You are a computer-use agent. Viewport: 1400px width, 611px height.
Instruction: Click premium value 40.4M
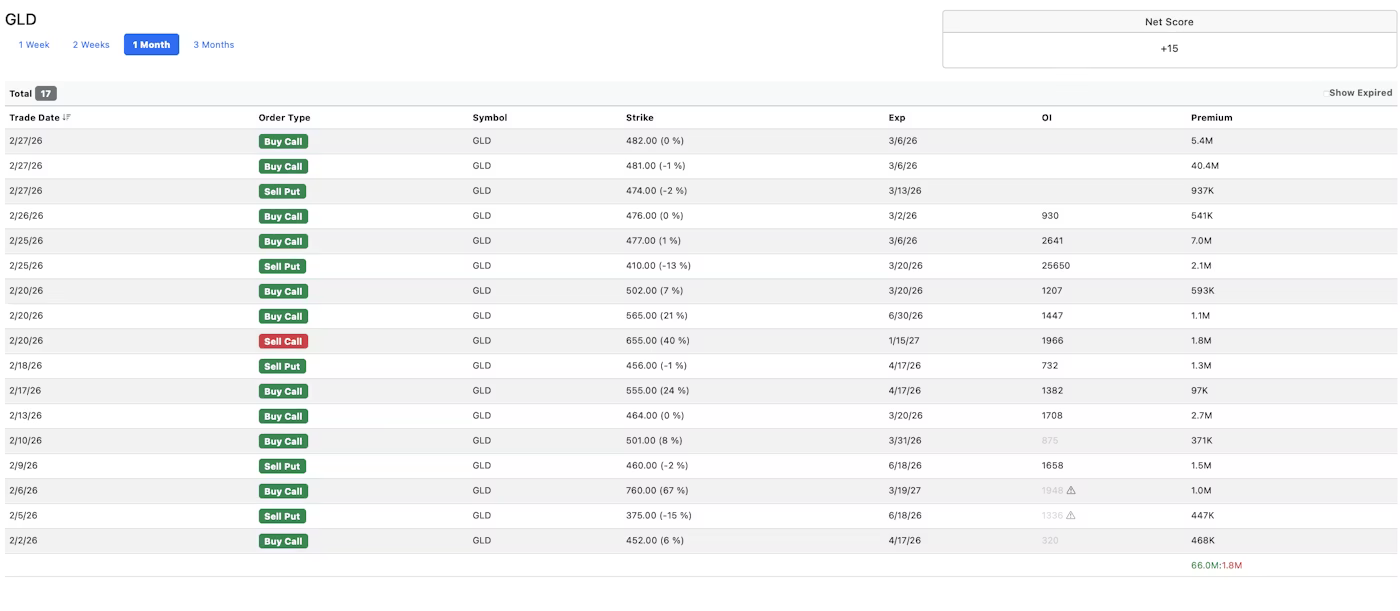(1204, 166)
